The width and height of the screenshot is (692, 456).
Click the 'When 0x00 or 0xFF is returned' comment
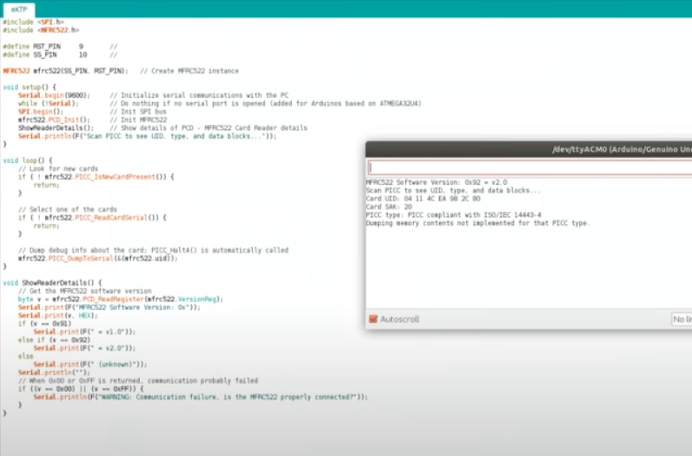point(138,381)
